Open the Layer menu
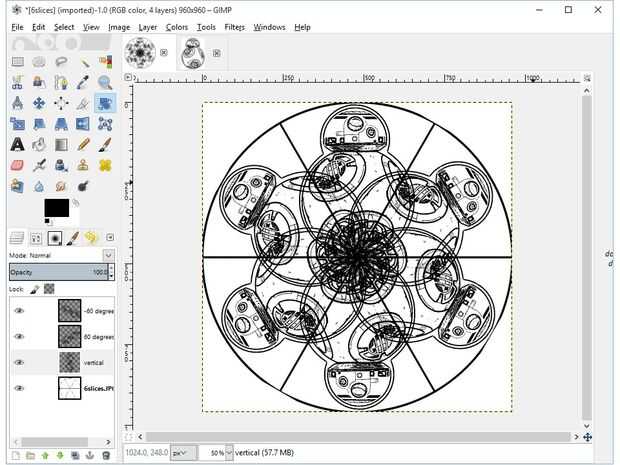Image resolution: width=620 pixels, height=465 pixels. 148,27
